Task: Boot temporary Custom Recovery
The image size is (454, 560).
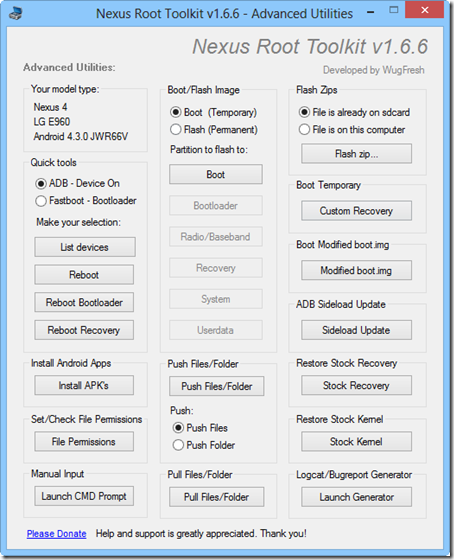Action: pos(356,211)
